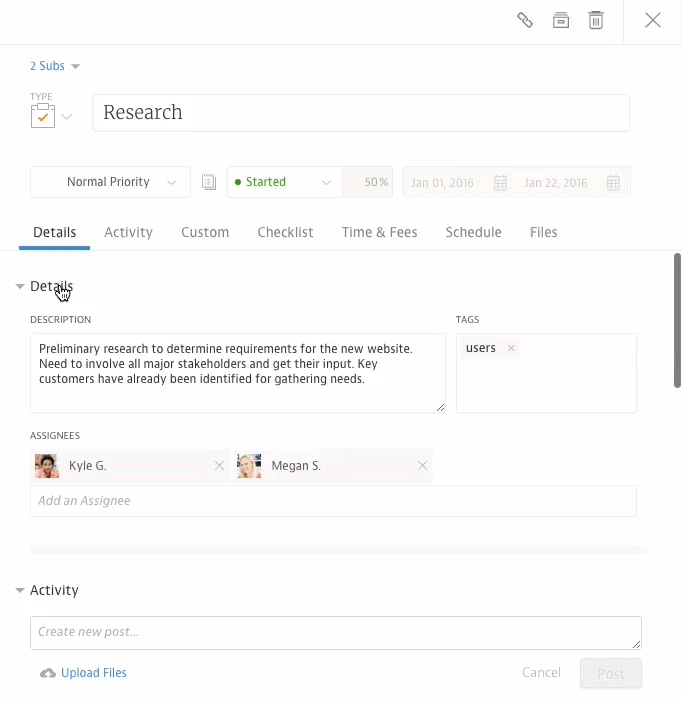Click the task type checkmark icon
Image resolution: width=682 pixels, height=702 pixels.
42,117
